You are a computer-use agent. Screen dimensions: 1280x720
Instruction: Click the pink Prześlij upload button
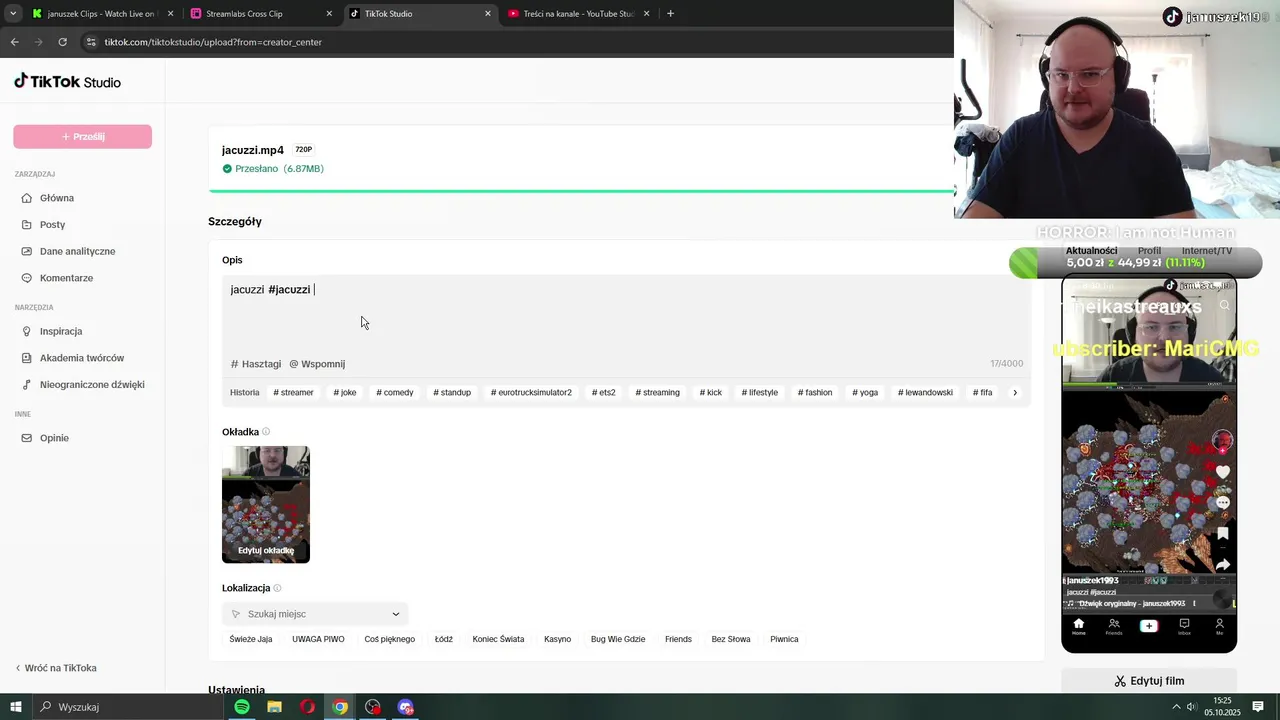(x=82, y=136)
